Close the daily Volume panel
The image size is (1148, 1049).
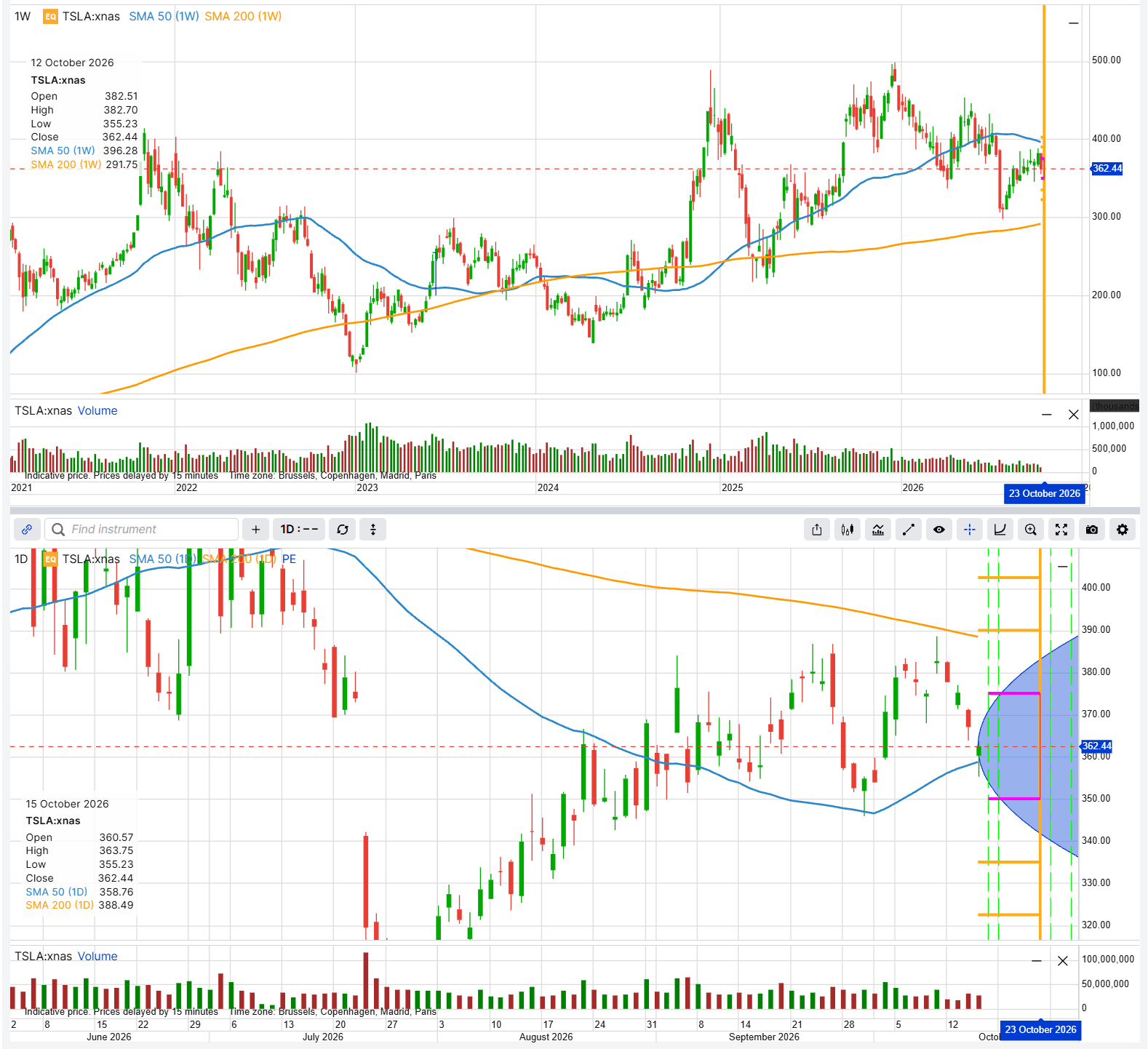pos(1063,961)
